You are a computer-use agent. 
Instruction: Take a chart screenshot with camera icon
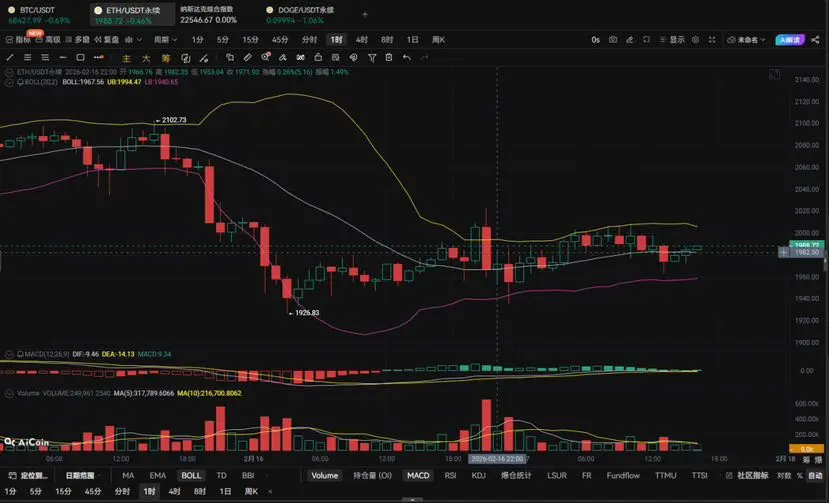tap(613, 40)
